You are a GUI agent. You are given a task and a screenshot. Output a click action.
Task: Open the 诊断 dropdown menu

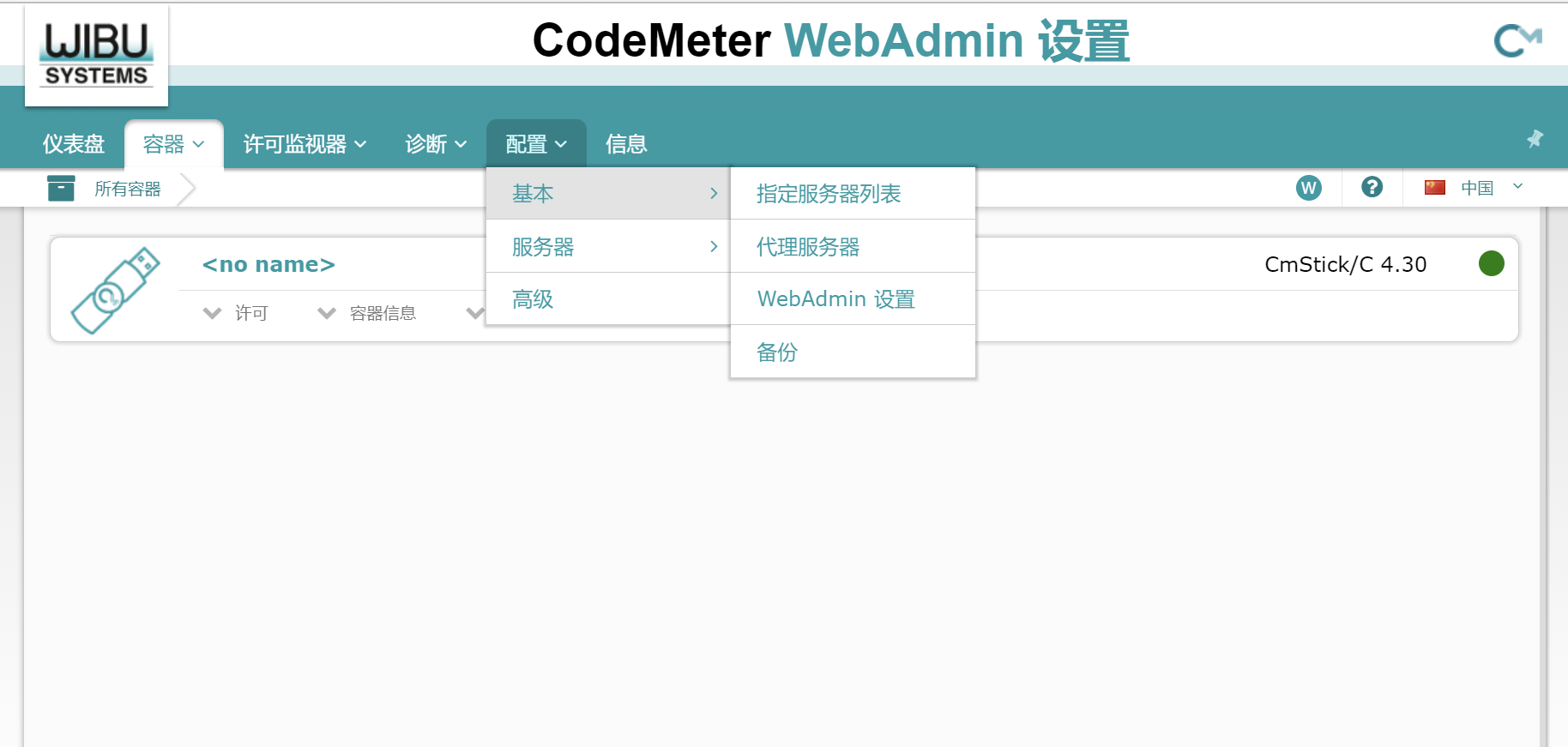tap(436, 144)
